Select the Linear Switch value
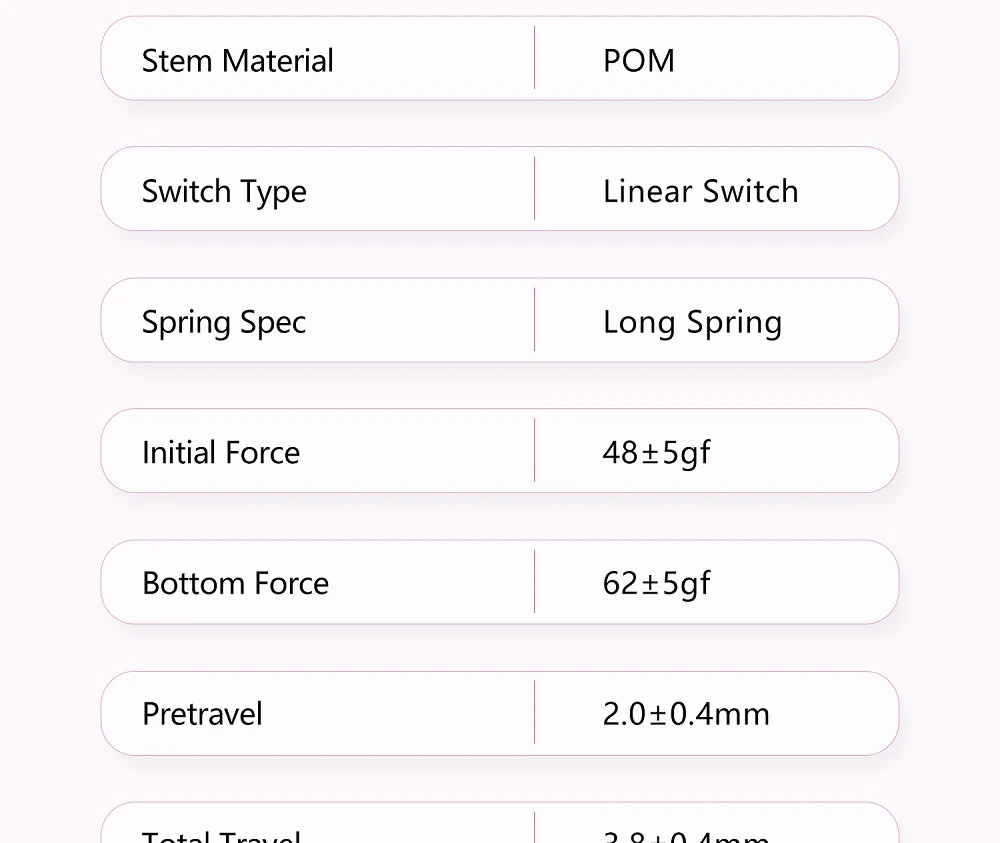The image size is (1000, 843). [x=700, y=191]
